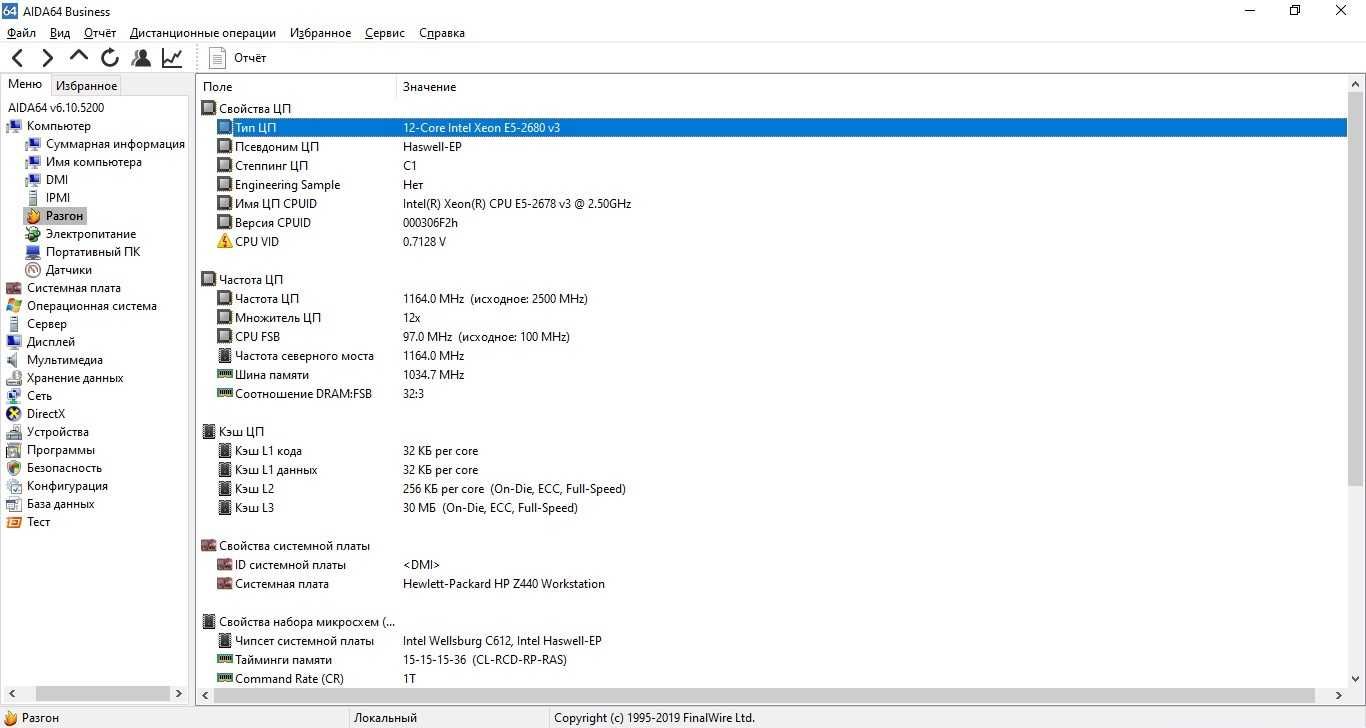This screenshot has width=1366, height=728.
Task: Expand Операционная система category
Action: tap(91, 306)
